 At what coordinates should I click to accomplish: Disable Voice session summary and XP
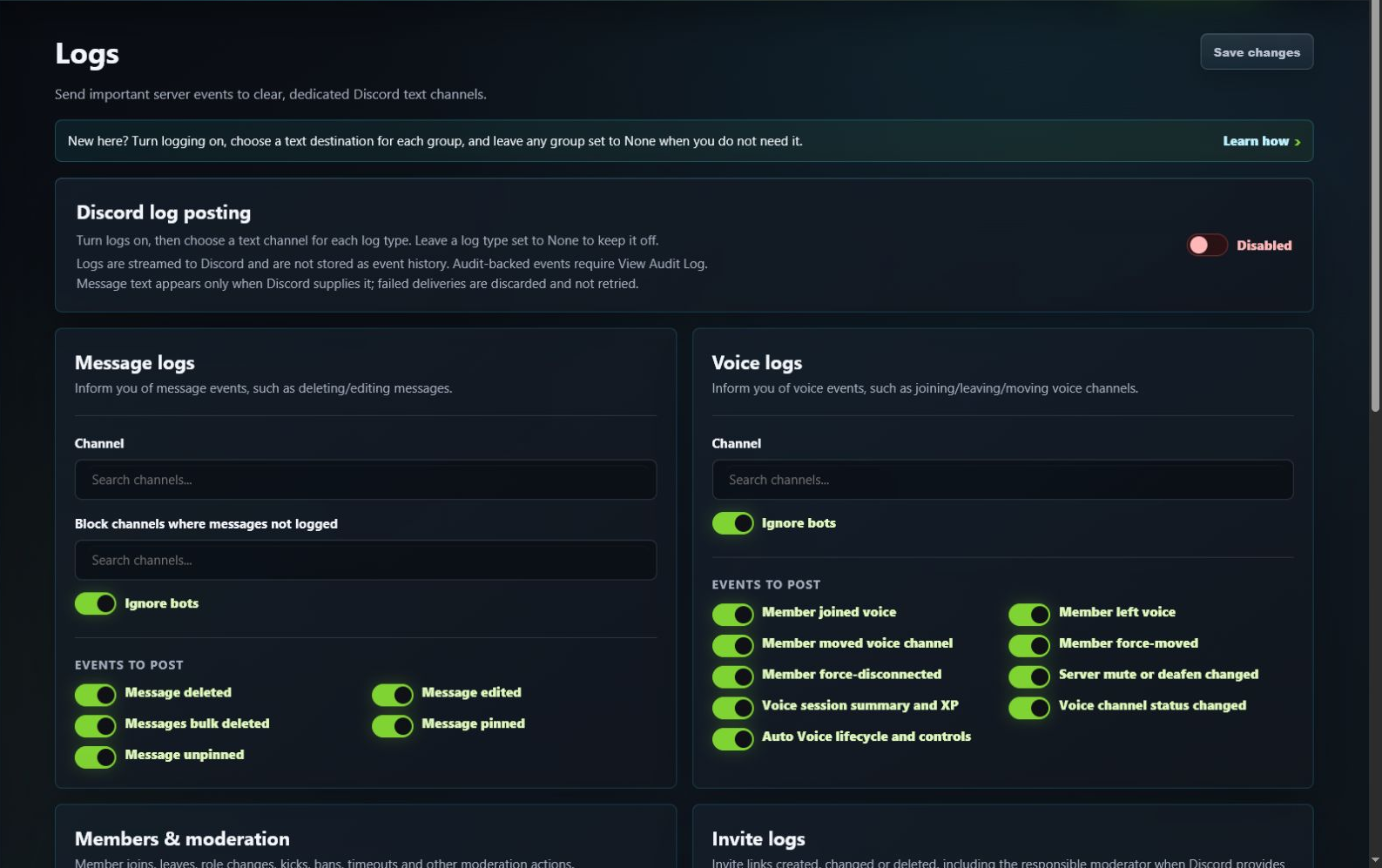pyautogui.click(x=732, y=708)
